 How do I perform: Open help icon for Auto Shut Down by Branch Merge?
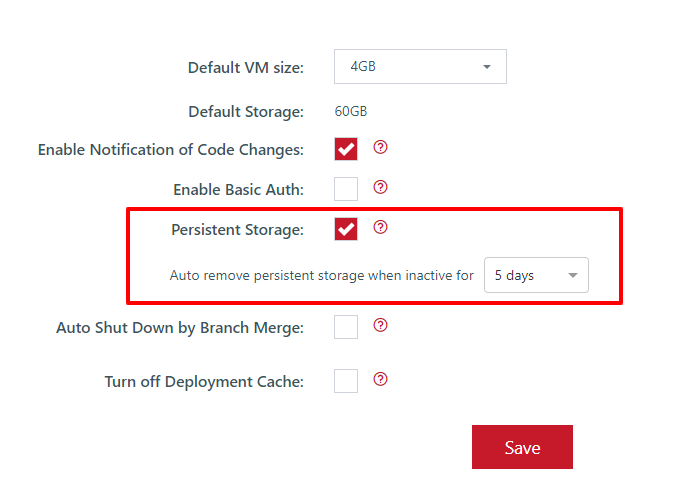tap(380, 325)
